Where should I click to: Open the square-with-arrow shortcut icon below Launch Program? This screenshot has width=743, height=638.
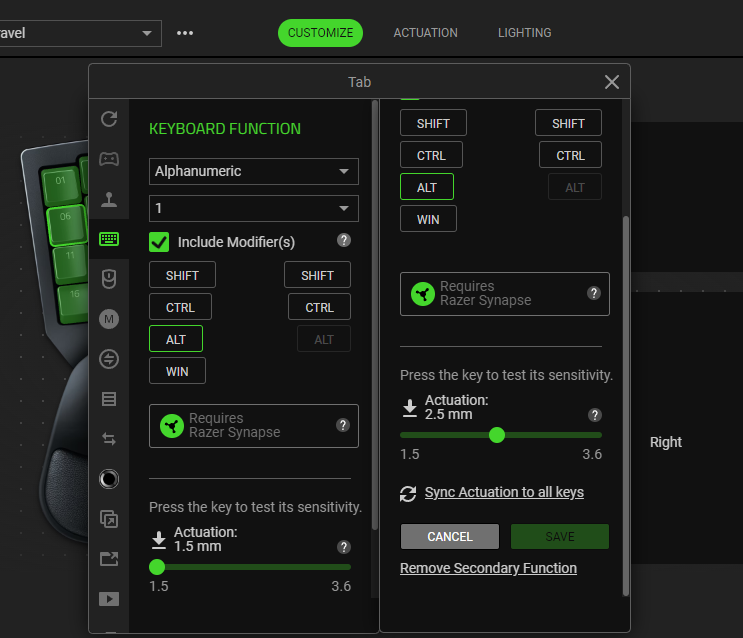coord(109,559)
